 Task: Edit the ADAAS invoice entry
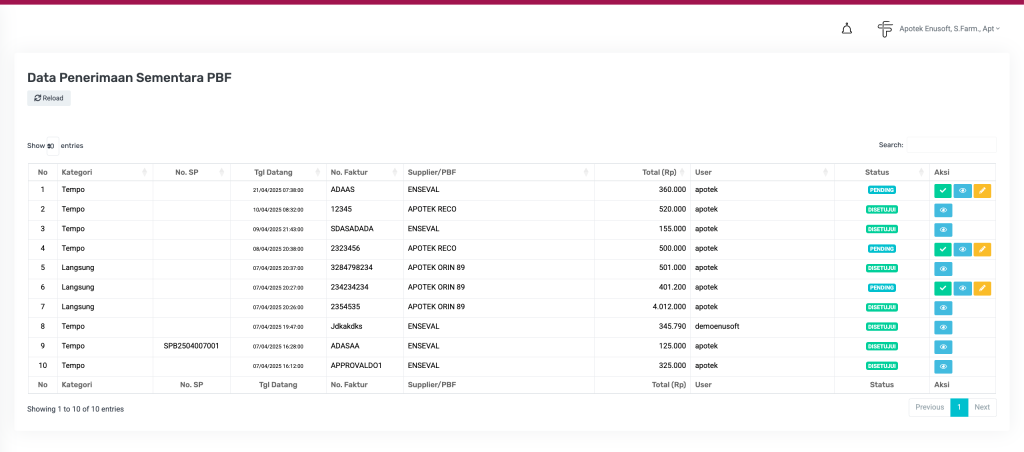click(x=982, y=190)
